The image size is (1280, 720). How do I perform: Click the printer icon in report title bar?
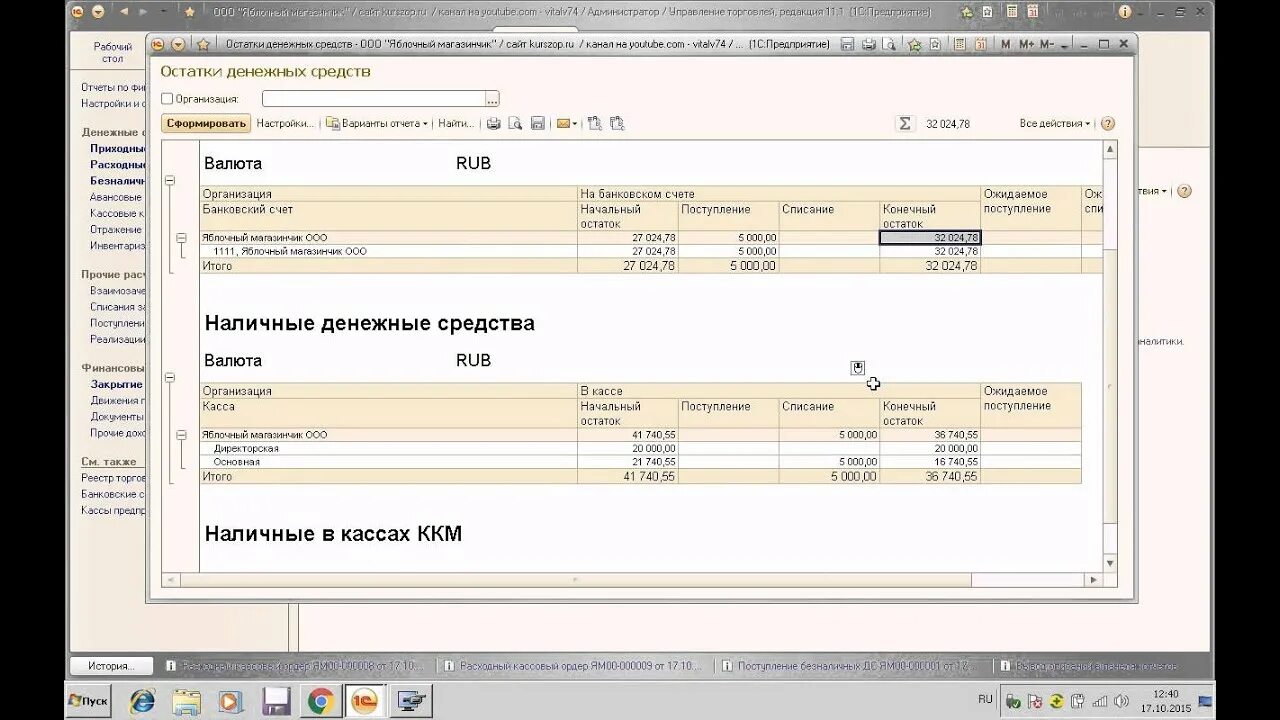pos(869,45)
